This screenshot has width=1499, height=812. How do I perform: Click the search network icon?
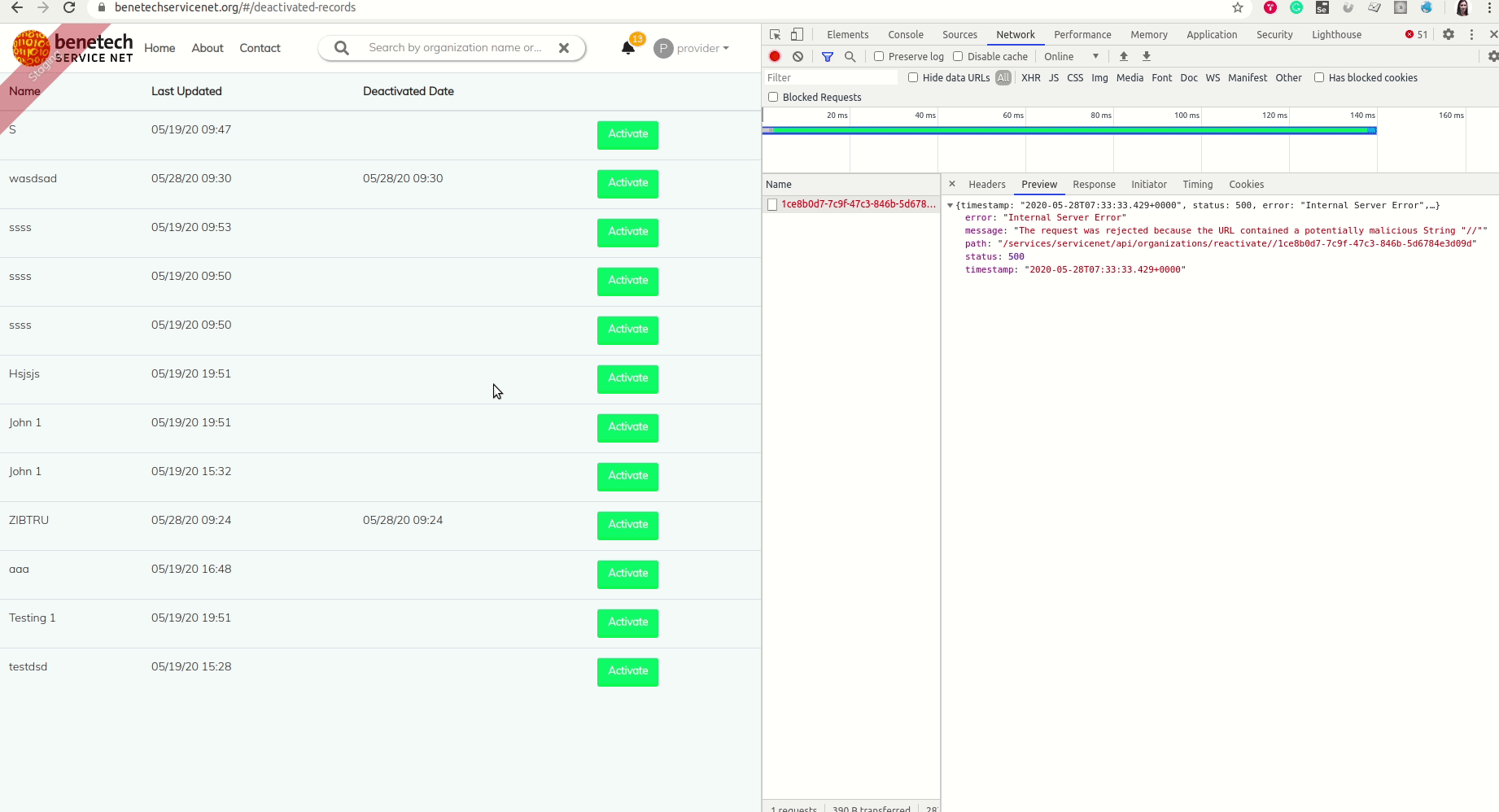point(850,56)
